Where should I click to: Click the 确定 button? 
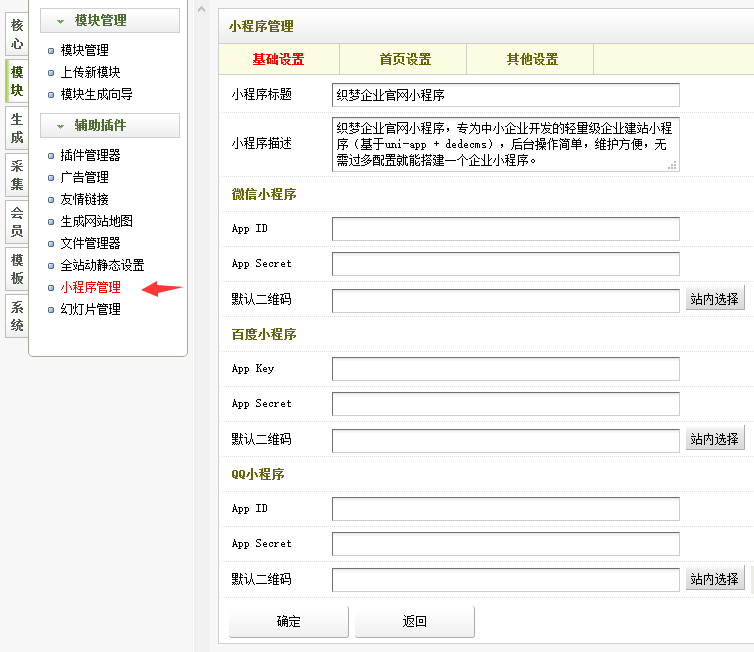point(289,622)
